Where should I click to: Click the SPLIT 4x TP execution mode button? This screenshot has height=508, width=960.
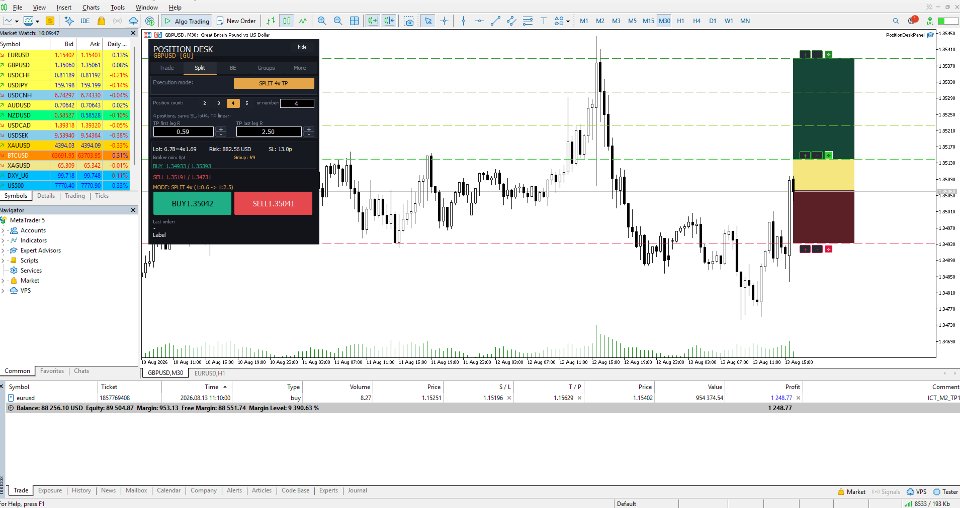coord(274,83)
